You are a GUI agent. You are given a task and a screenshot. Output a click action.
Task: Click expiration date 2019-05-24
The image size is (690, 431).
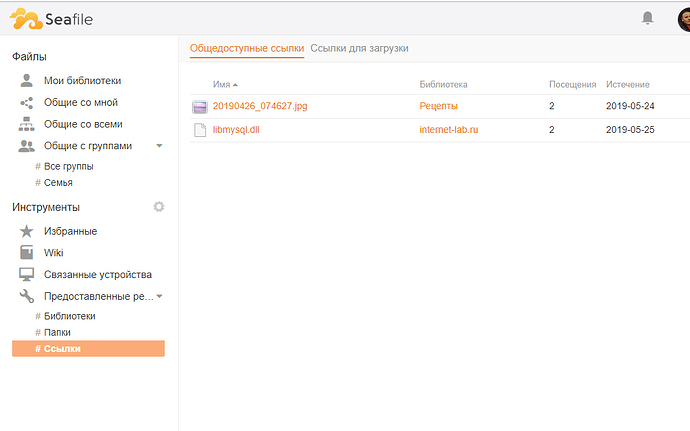[x=630, y=106]
